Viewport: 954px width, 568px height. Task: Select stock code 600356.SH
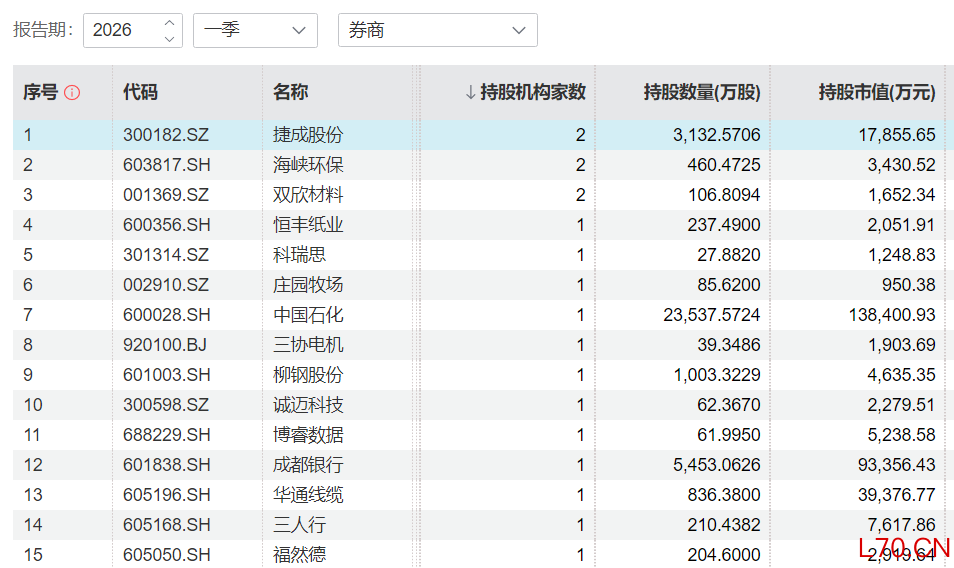(x=167, y=225)
